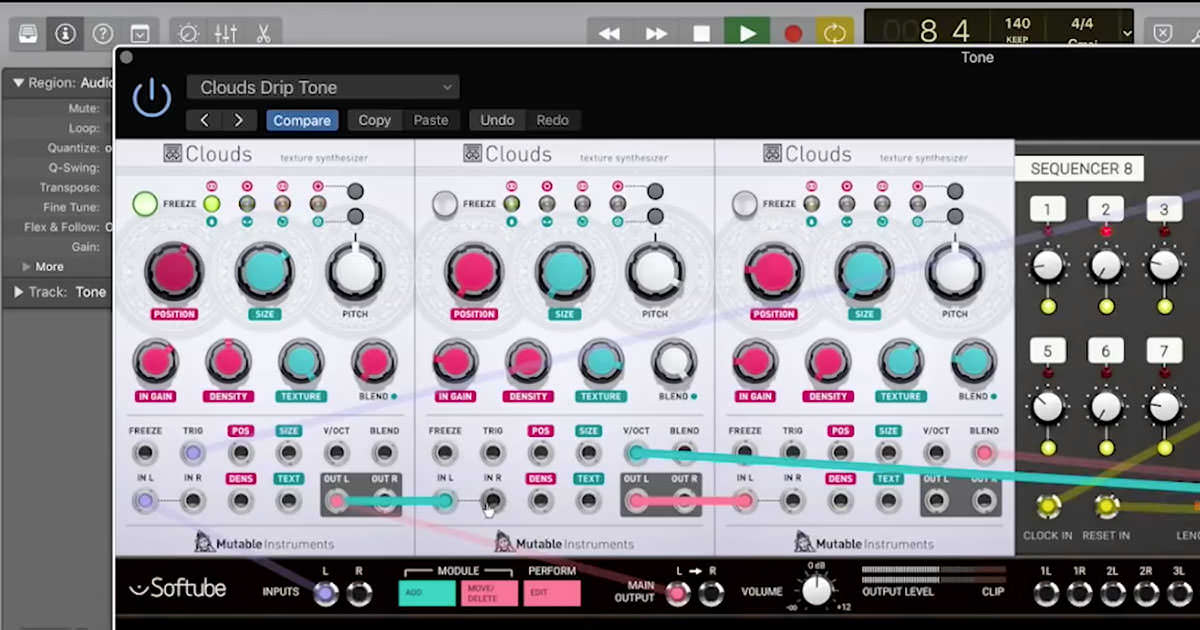Click the green module ADD button
1200x630 pixels.
tap(427, 594)
